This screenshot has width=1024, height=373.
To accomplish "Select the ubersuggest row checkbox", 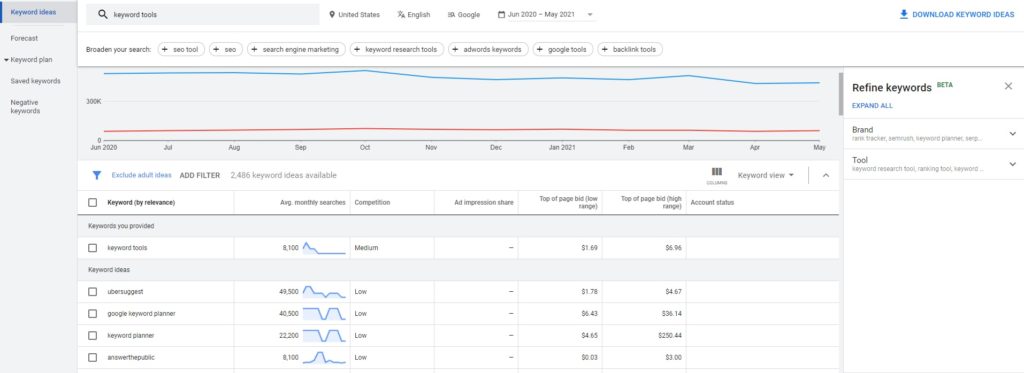I will [93, 291].
